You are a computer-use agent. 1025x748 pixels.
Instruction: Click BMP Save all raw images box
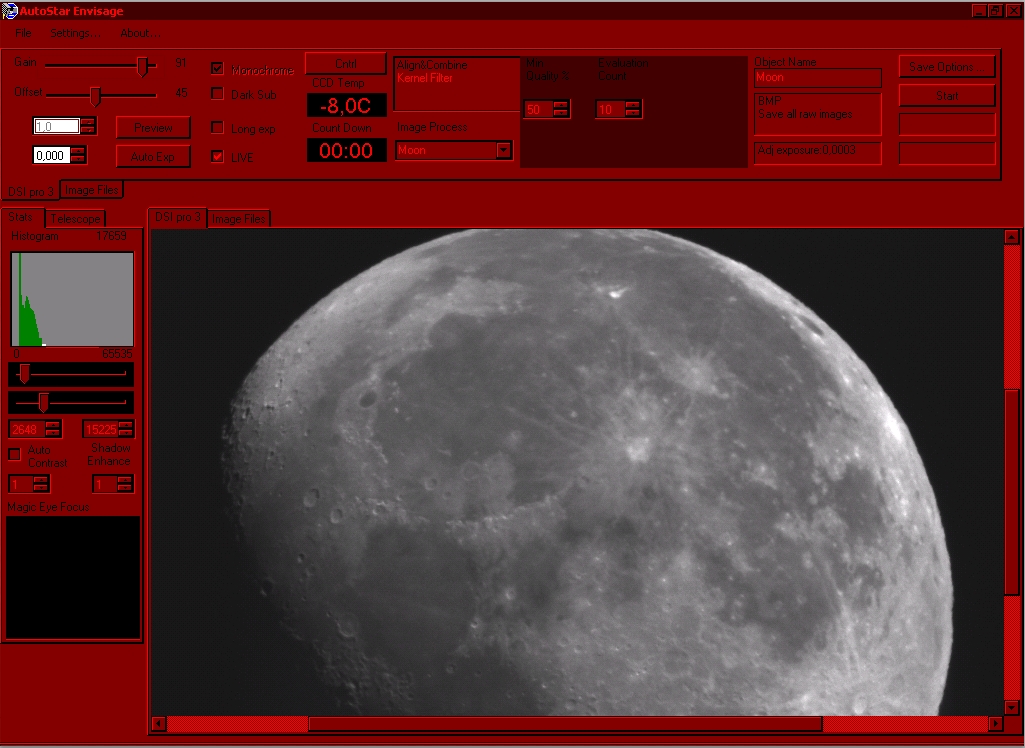[817, 114]
